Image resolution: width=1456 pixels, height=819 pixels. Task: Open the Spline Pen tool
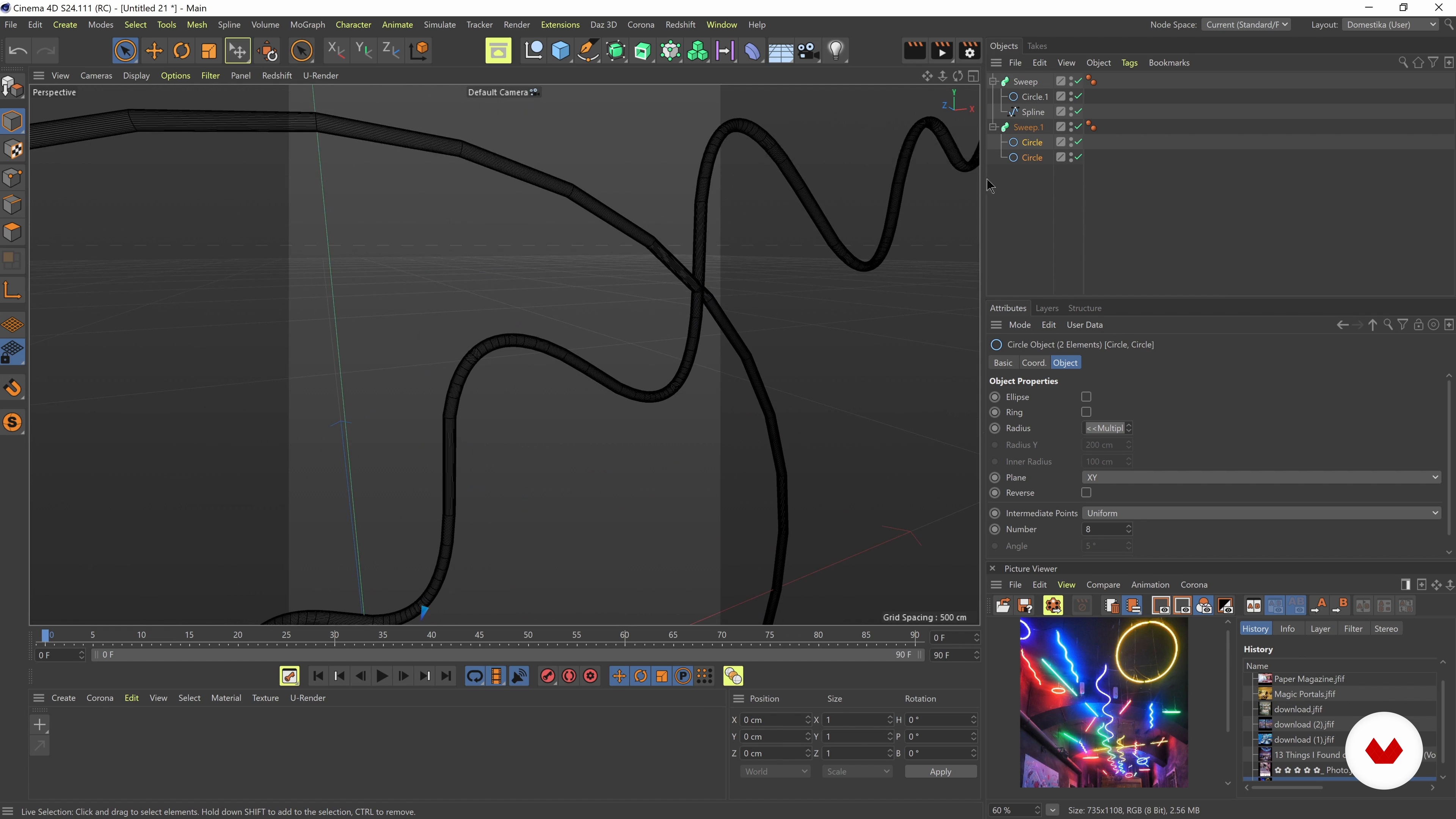[588, 51]
